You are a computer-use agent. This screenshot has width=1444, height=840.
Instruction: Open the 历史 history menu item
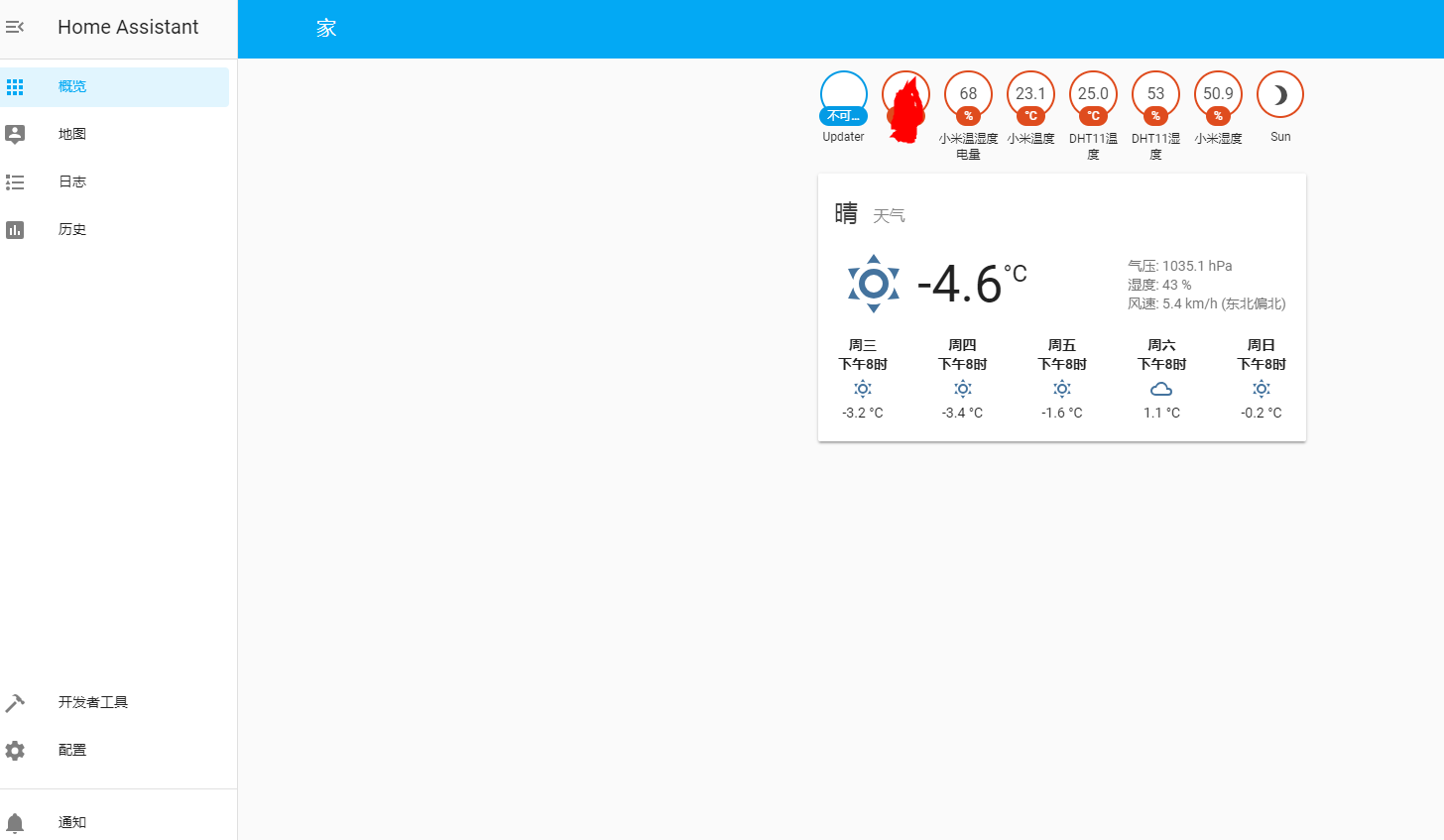point(114,230)
